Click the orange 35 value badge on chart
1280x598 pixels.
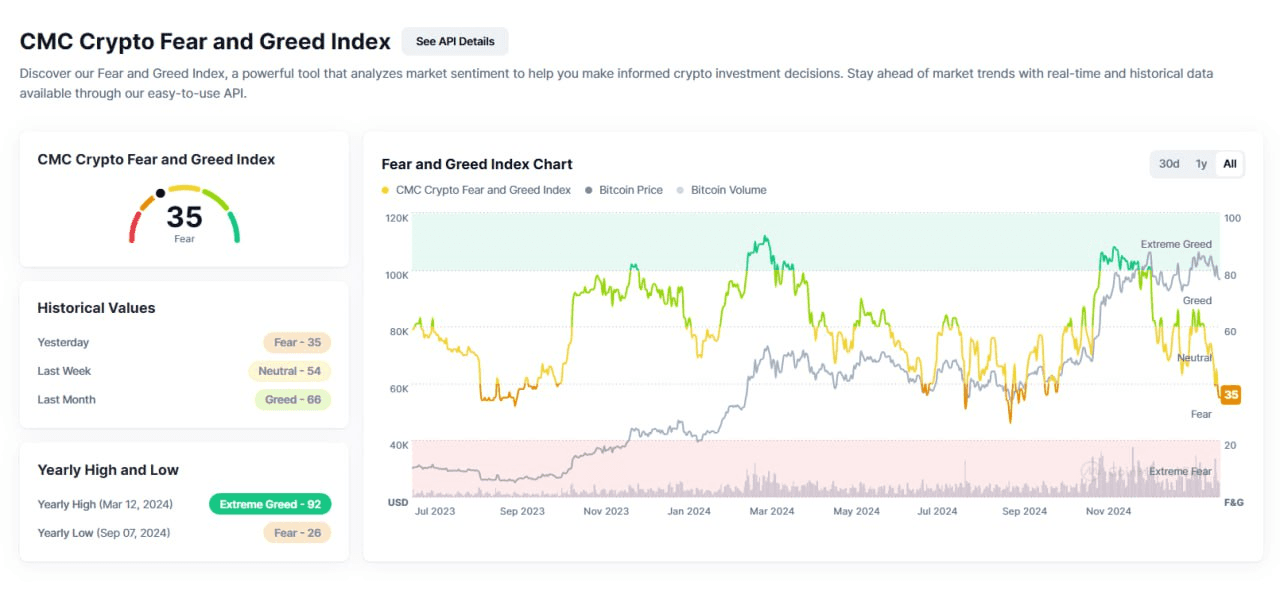[1231, 395]
